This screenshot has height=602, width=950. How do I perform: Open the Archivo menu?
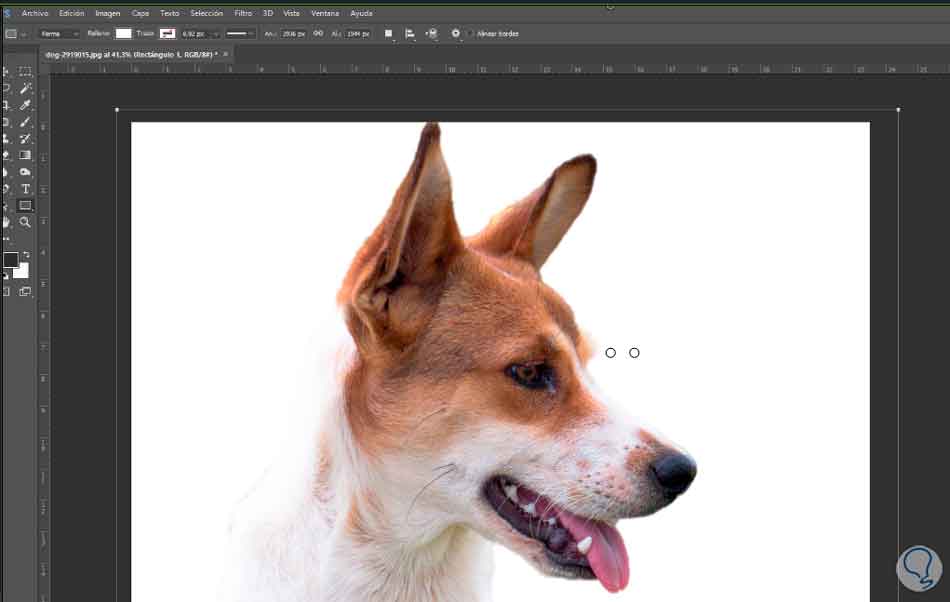(35, 13)
